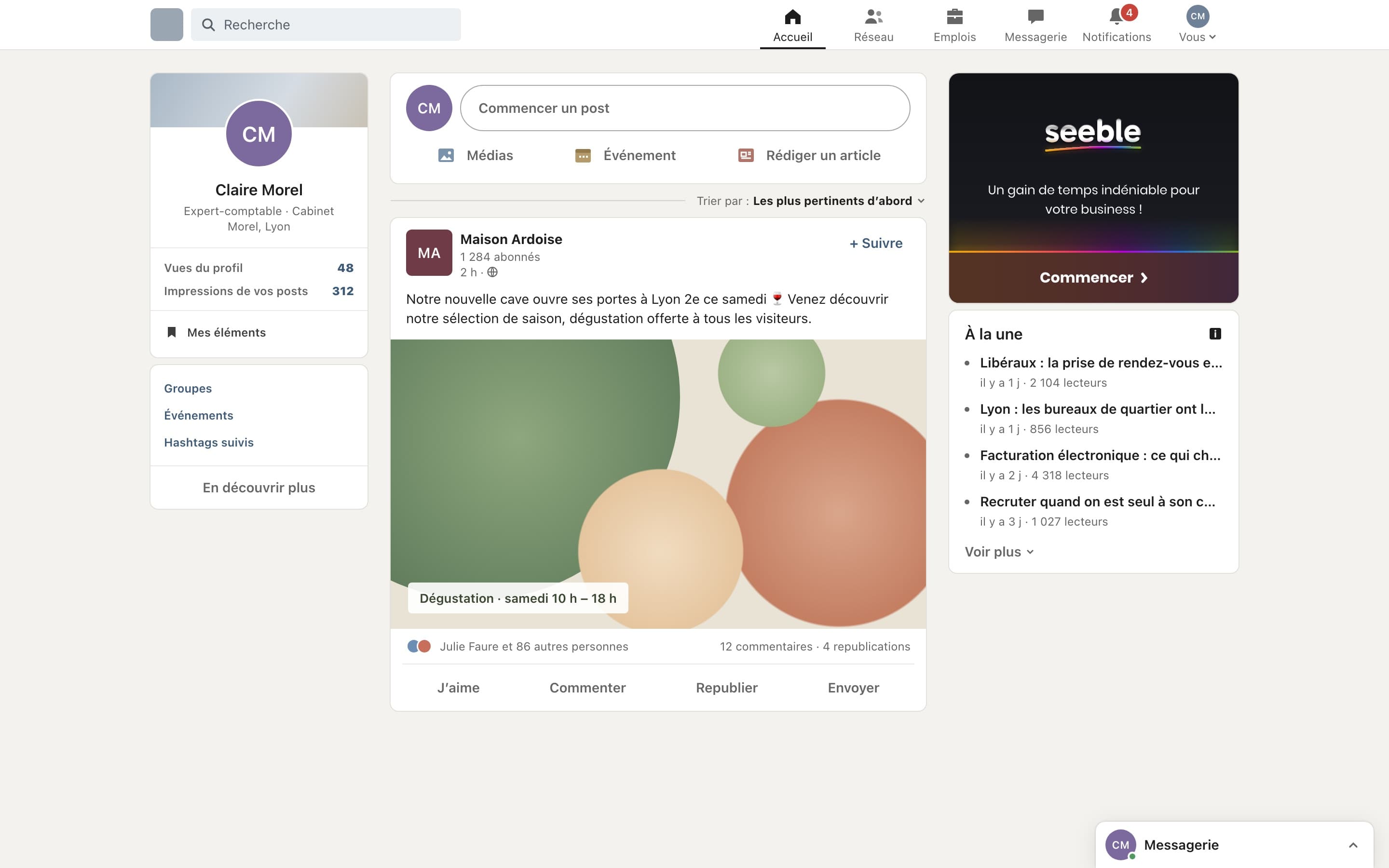Screen dimensions: 1389x868
Task: Open Hashtags suivis
Action: 209,443
